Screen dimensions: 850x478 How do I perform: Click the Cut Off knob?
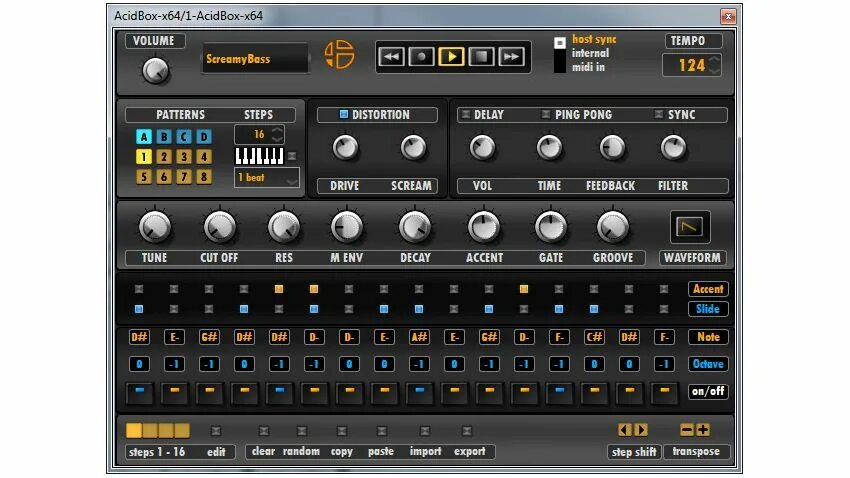click(x=220, y=227)
